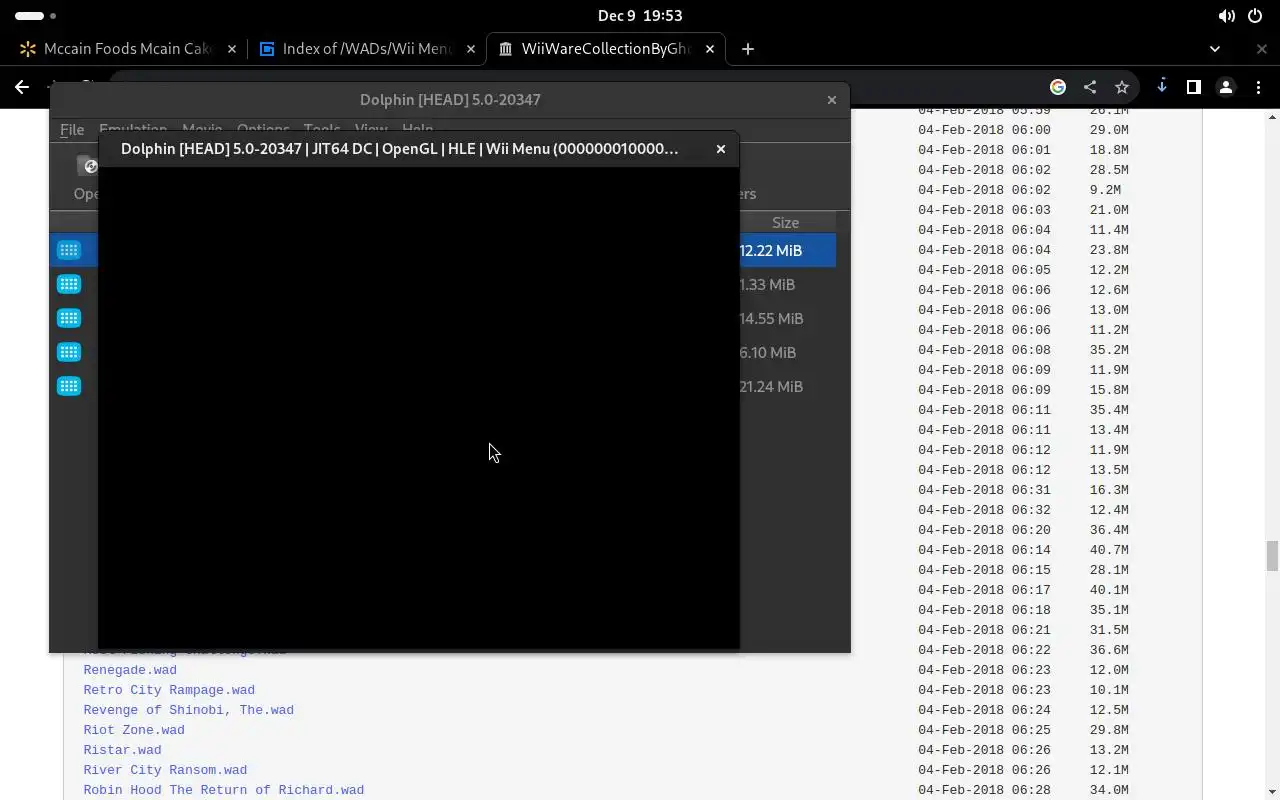Open the Riot Zone.wad link

click(134, 730)
